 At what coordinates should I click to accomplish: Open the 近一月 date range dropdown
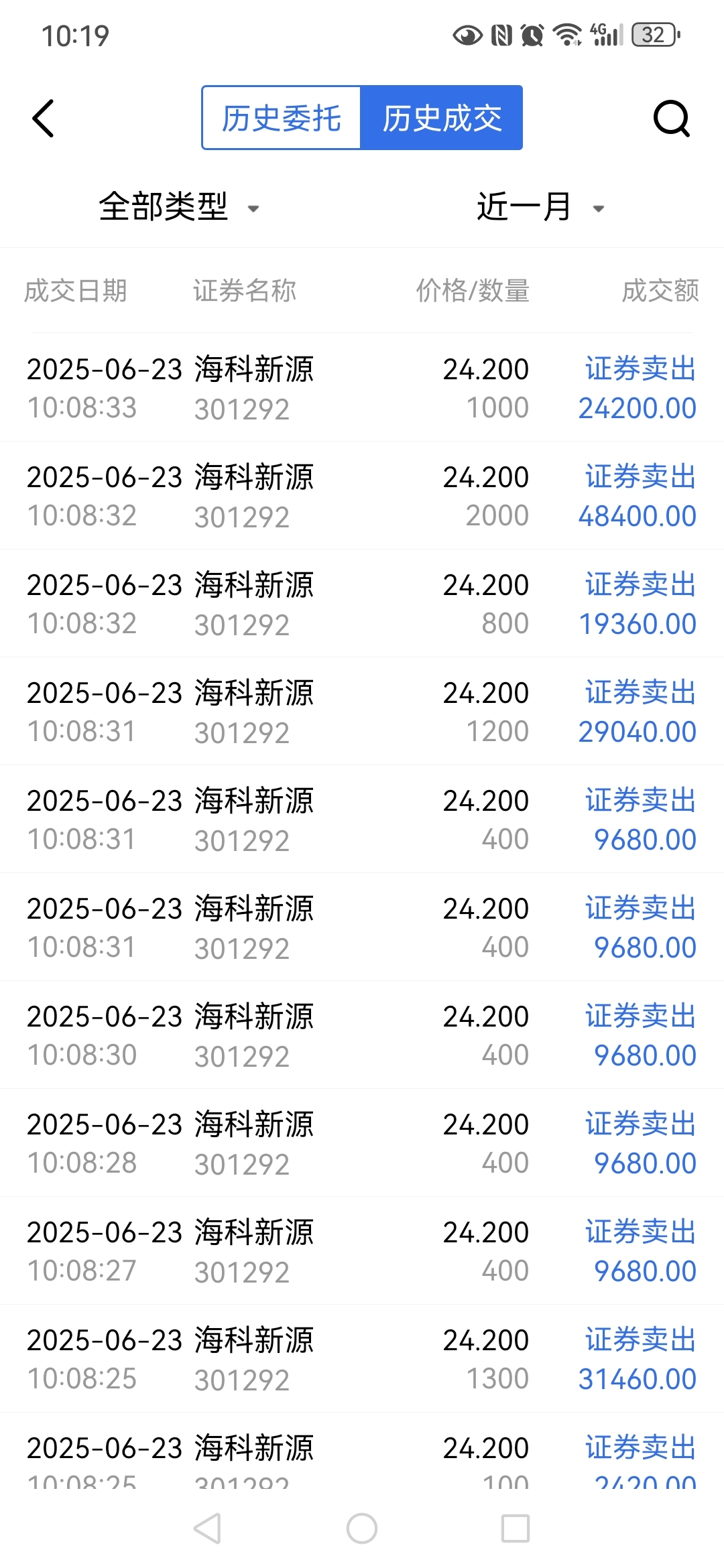(x=540, y=206)
